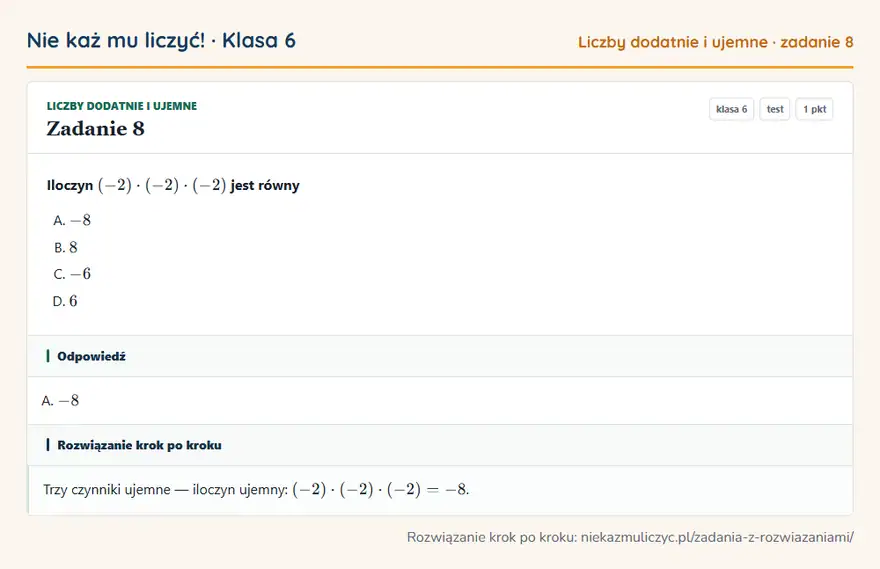Click the 'Odpowiedź' section header
The image size is (880, 569).
(440, 356)
